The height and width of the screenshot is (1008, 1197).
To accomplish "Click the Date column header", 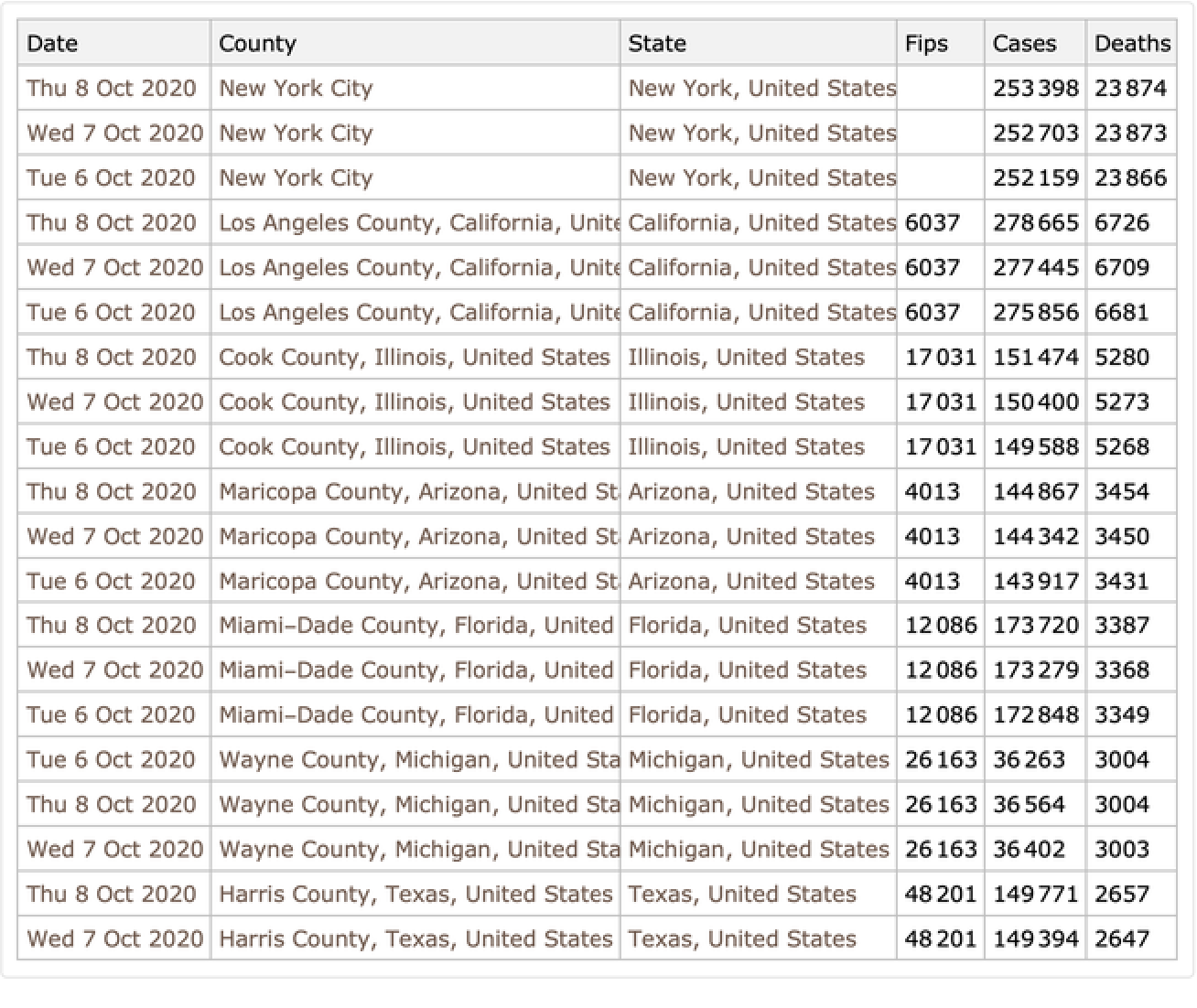I will click(53, 44).
